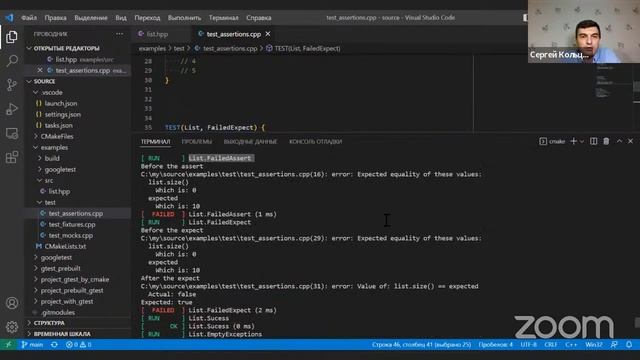Collapse the .vscode folder

click(x=52, y=92)
